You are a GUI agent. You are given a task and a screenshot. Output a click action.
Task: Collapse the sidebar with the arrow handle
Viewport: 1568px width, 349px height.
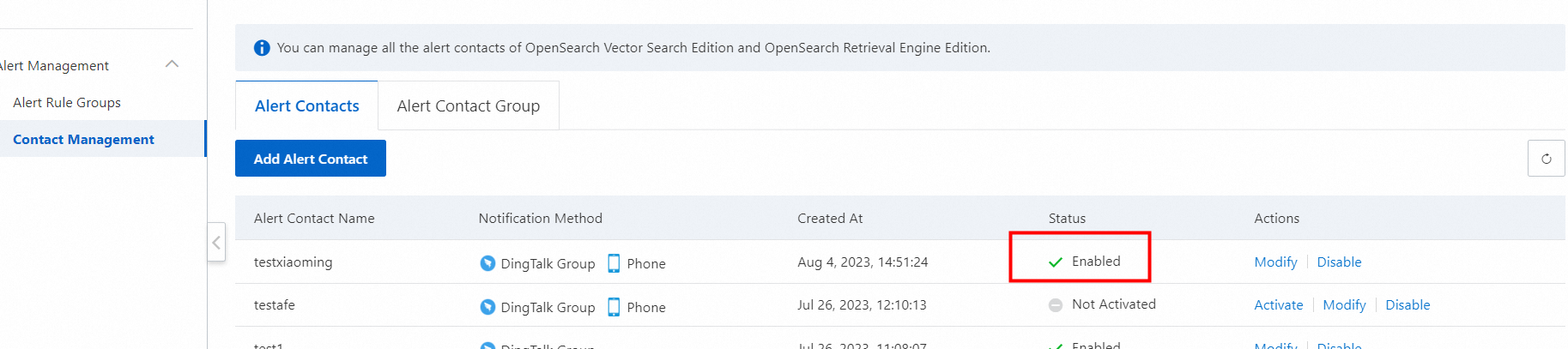tap(216, 243)
